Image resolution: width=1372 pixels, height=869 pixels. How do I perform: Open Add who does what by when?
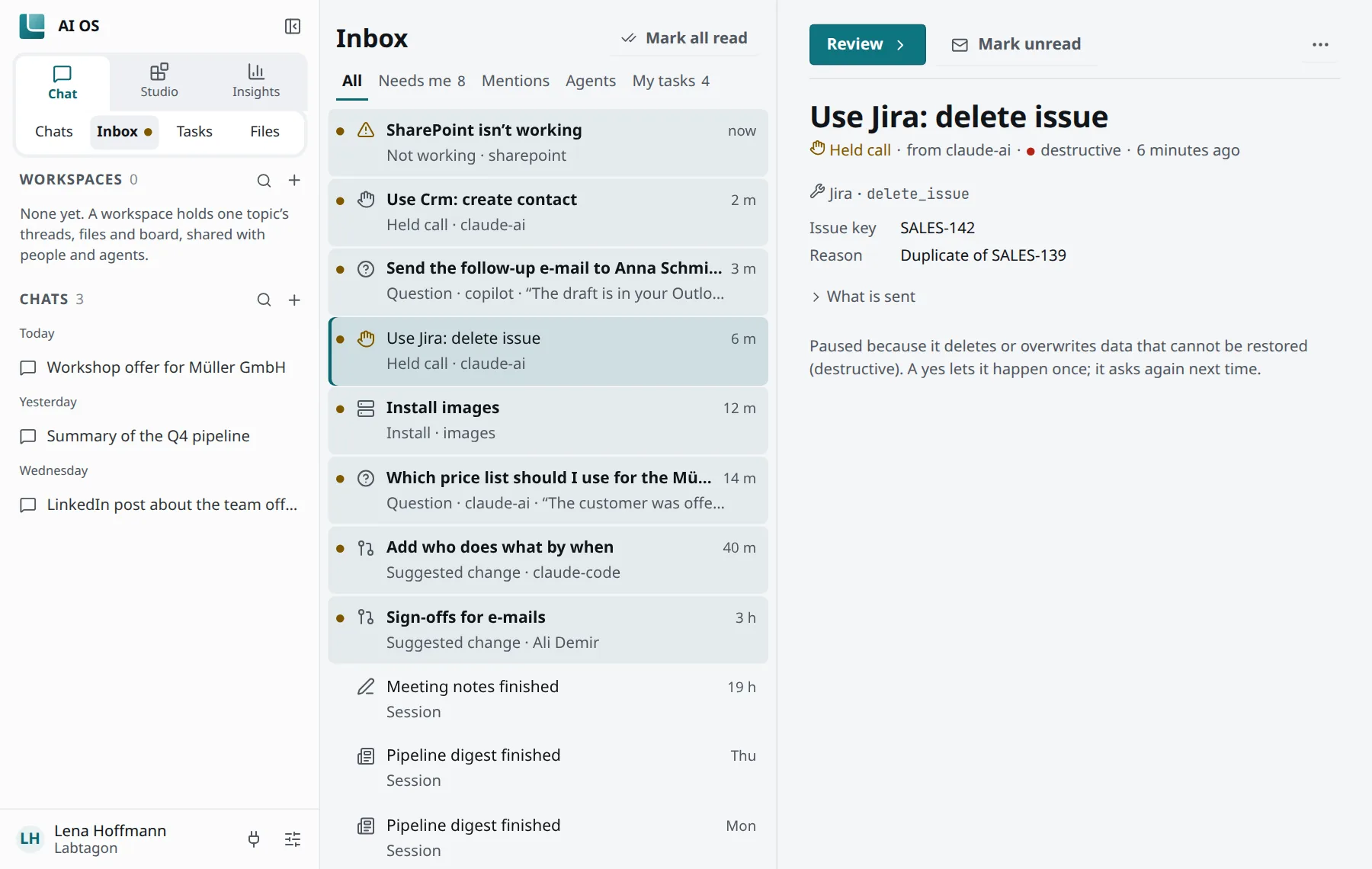click(548, 560)
